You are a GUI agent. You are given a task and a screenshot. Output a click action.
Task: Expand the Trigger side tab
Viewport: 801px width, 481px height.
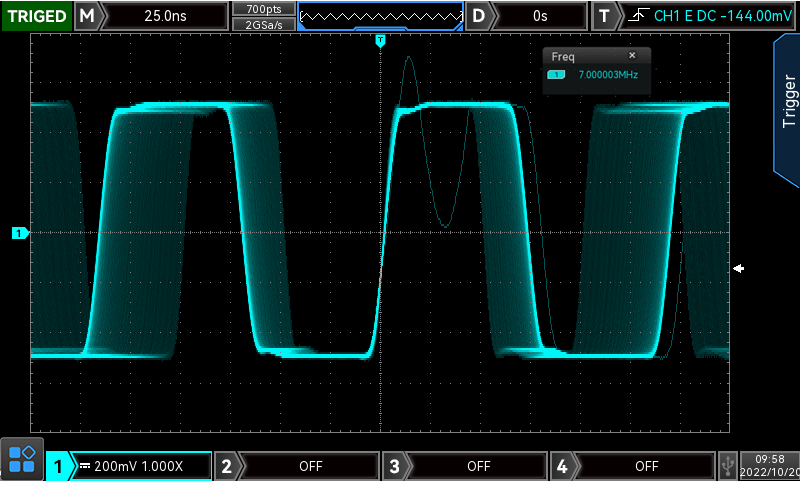pyautogui.click(x=788, y=100)
